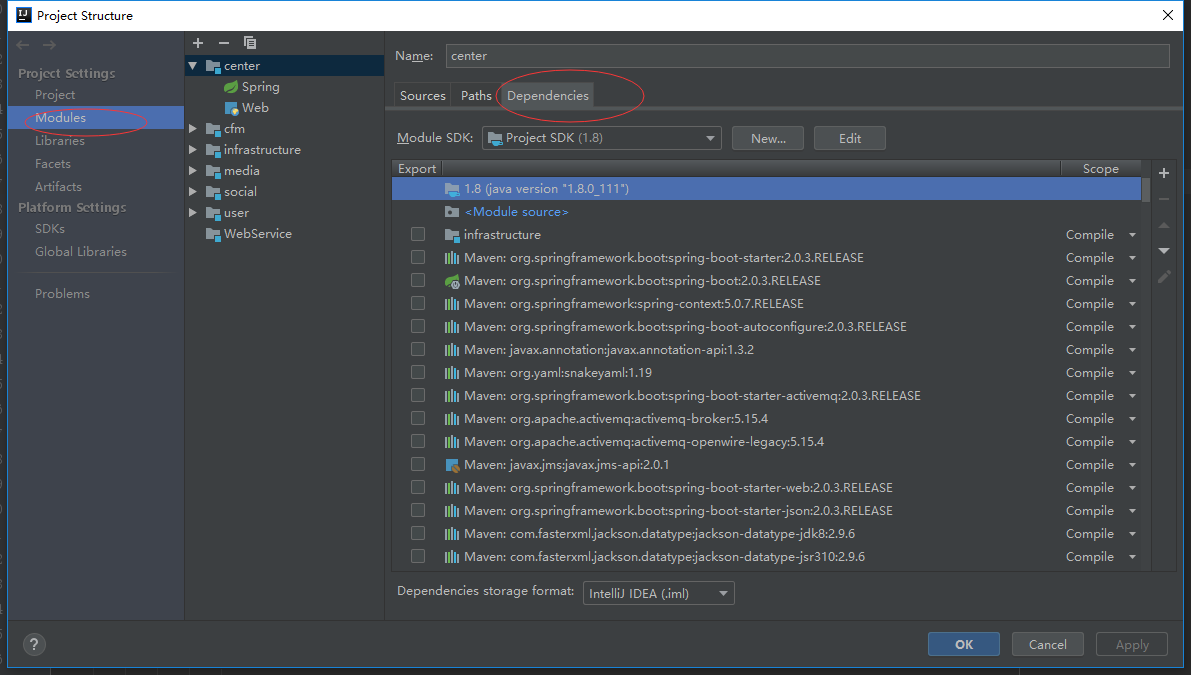The width and height of the screenshot is (1191, 675).
Task: Toggle export for spring-boot-starter:2.0.3.RELEASE
Action: coord(418,257)
